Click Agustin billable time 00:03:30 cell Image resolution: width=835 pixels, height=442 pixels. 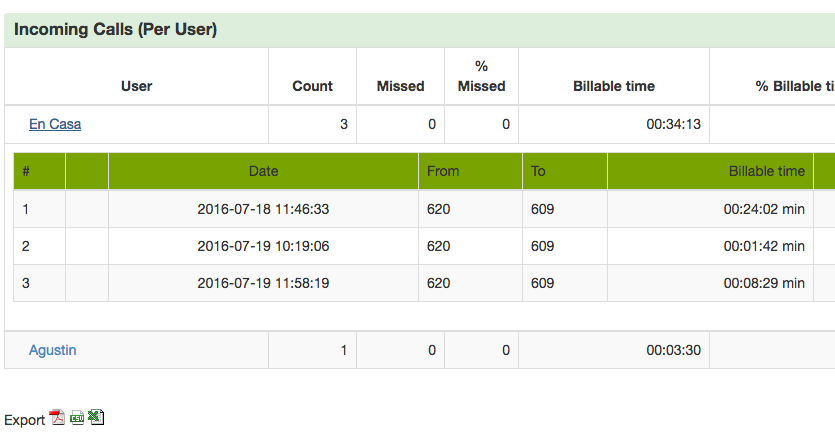[x=673, y=350]
